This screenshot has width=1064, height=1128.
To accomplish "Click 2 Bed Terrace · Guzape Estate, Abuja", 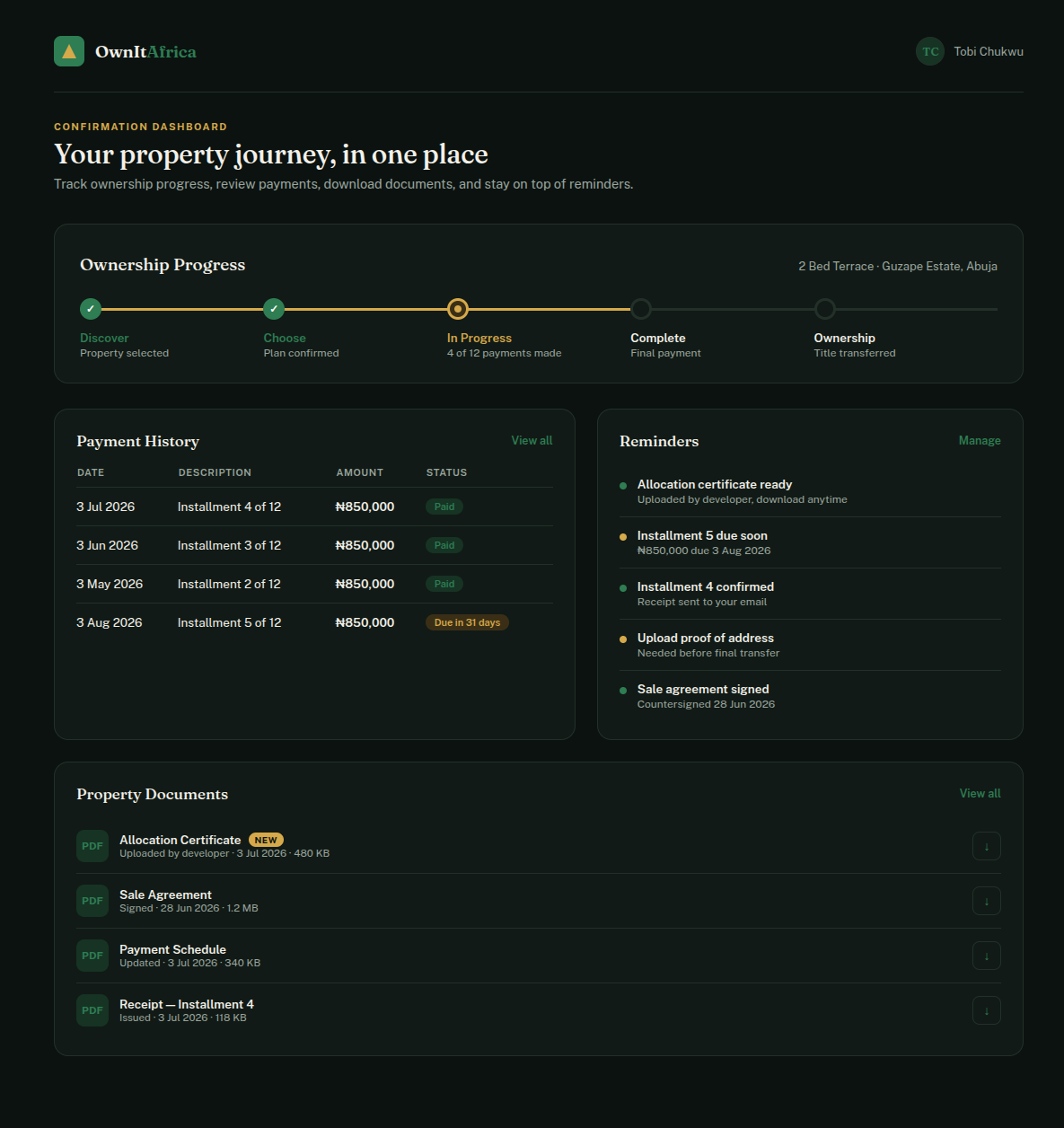I will [x=898, y=266].
